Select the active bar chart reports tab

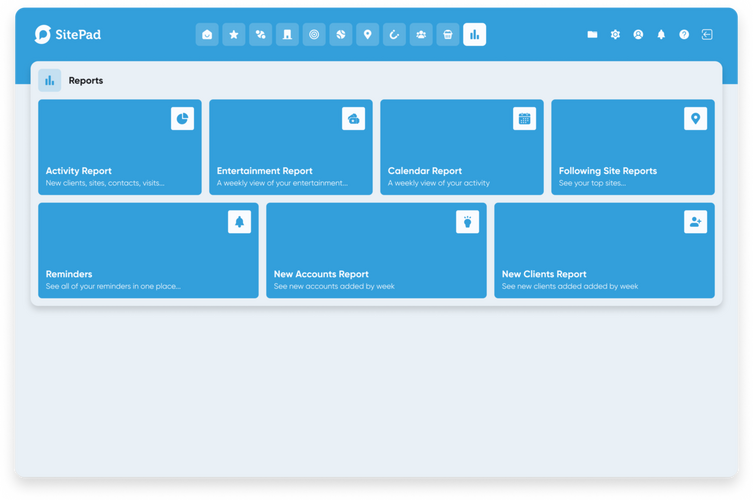475,35
